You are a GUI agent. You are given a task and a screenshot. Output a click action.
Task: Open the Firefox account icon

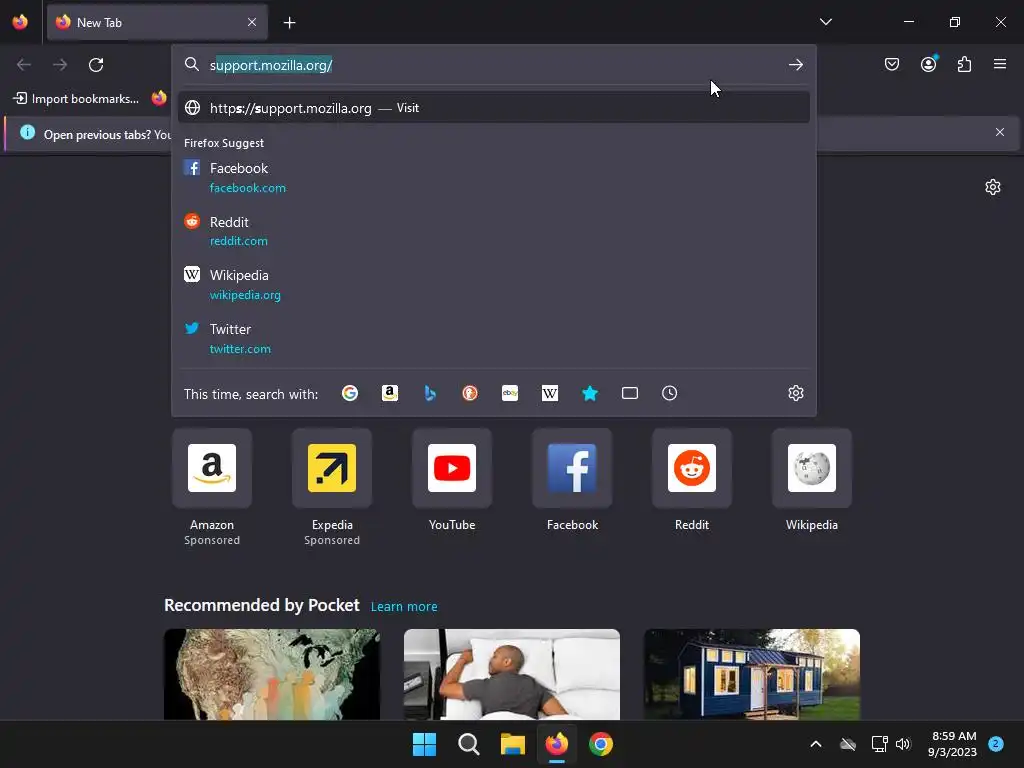coord(929,64)
